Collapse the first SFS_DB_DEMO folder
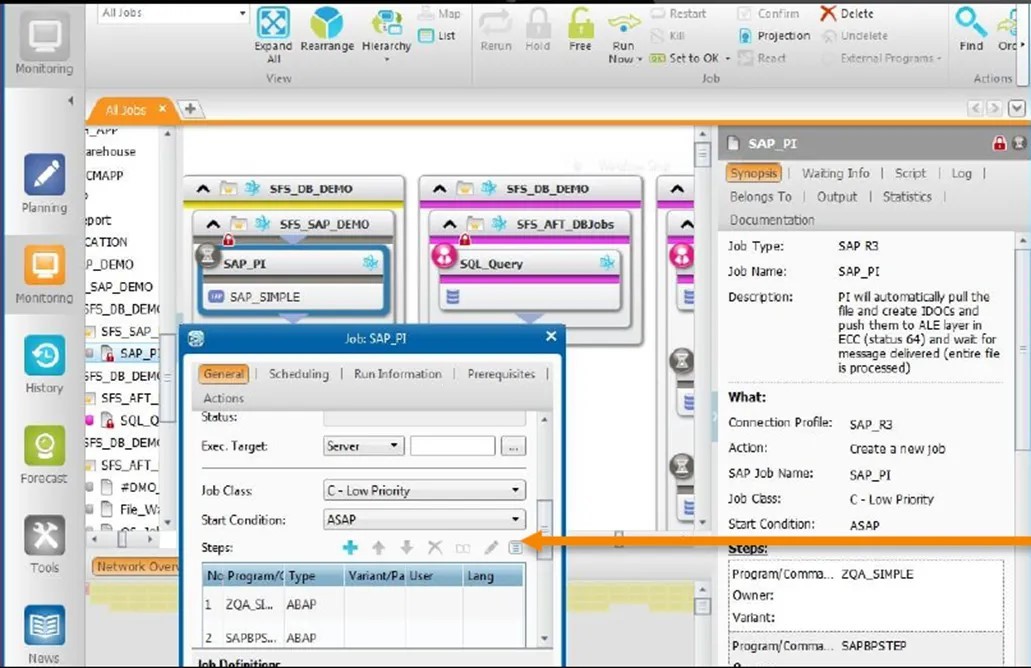This screenshot has width=1031, height=668. click(203, 189)
